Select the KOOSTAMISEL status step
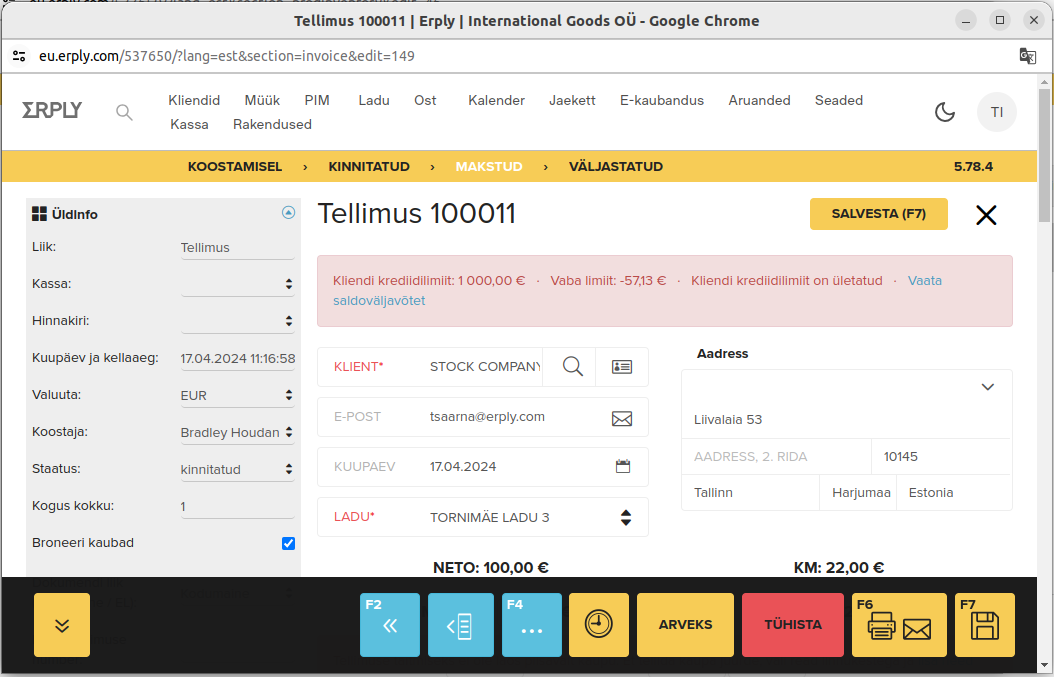This screenshot has width=1054, height=677. point(235,167)
